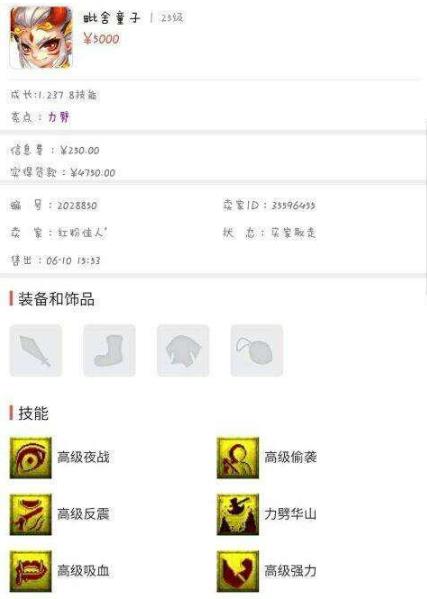427x599 pixels.
Task: Click the 高级强力 skill label
Action: [290, 571]
